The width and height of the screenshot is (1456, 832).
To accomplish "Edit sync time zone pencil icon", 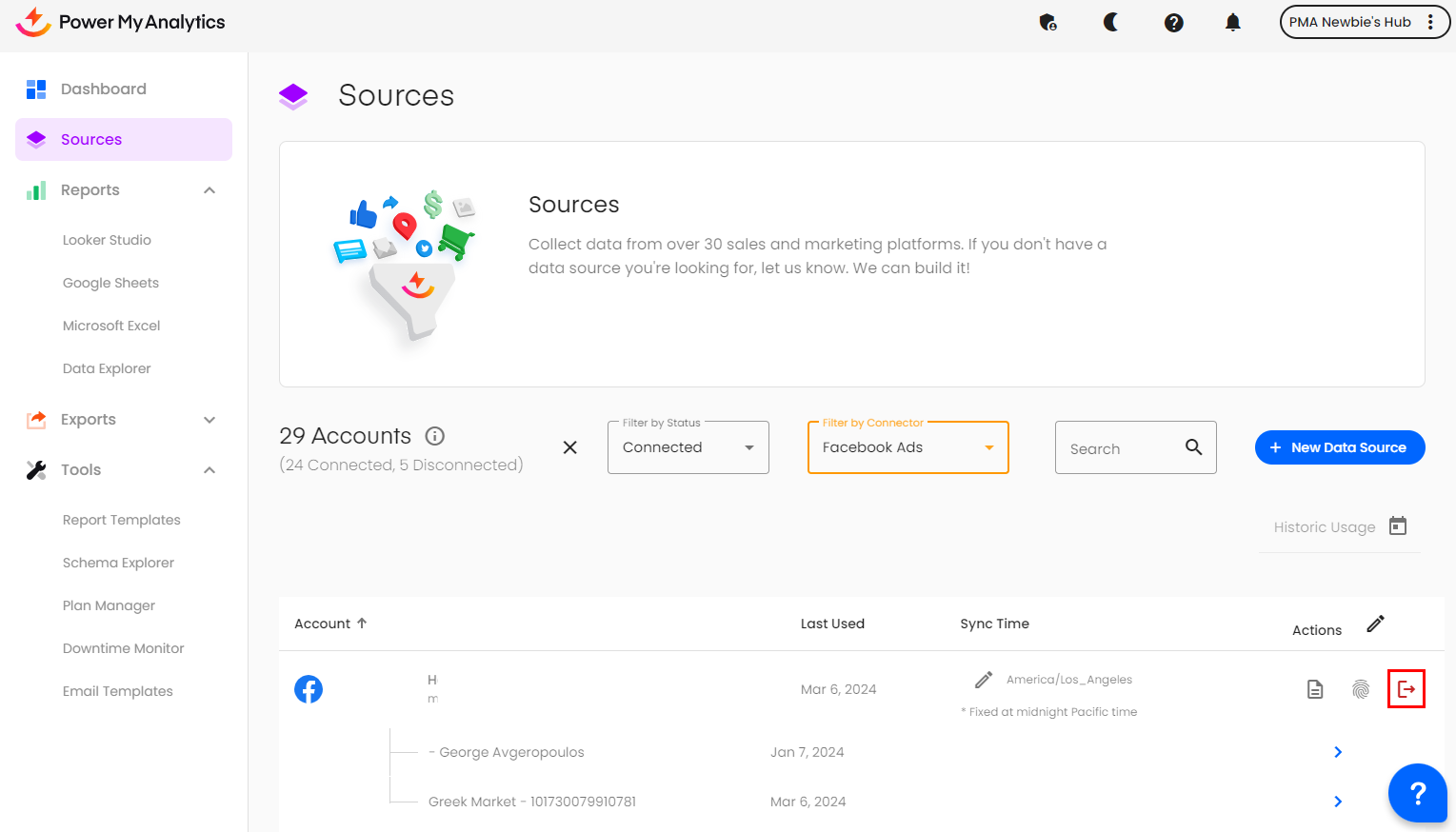I will [x=984, y=680].
